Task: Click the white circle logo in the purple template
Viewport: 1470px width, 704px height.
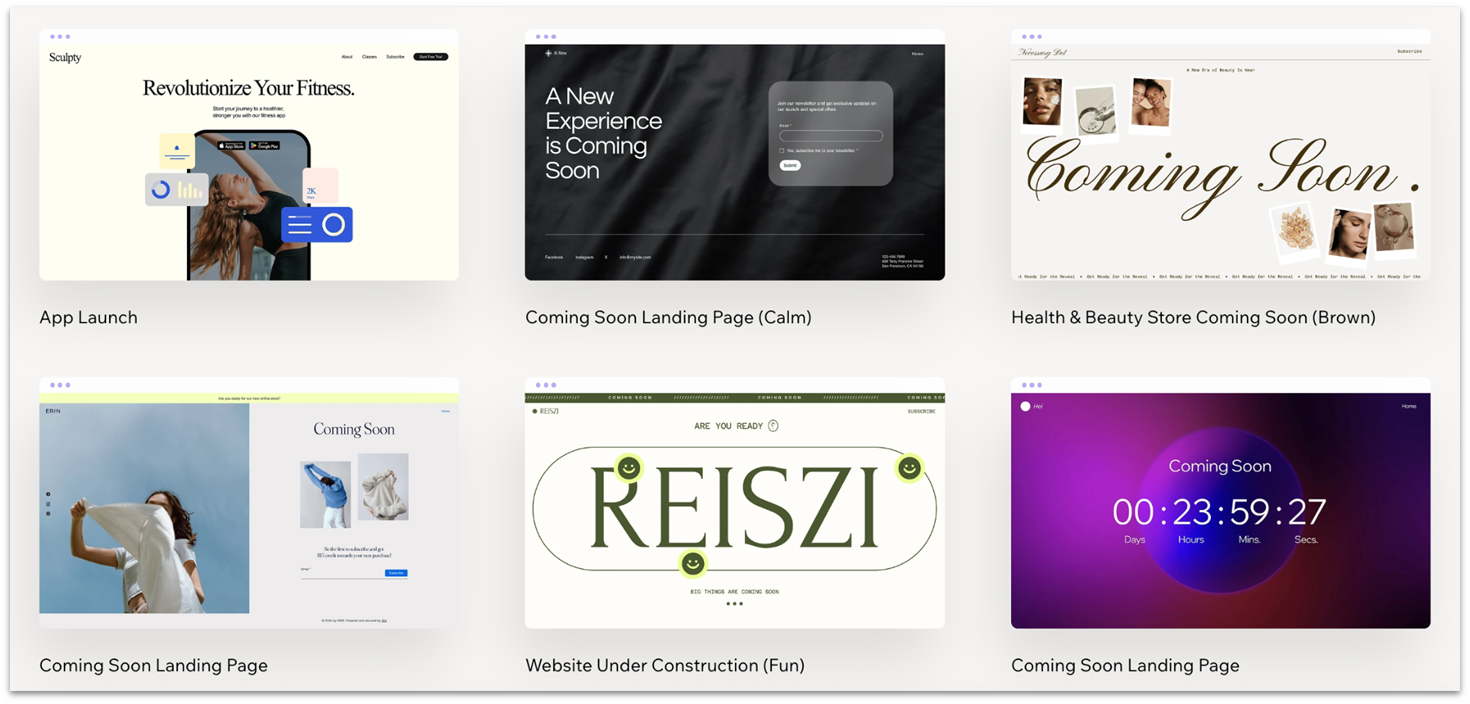Action: (1024, 406)
